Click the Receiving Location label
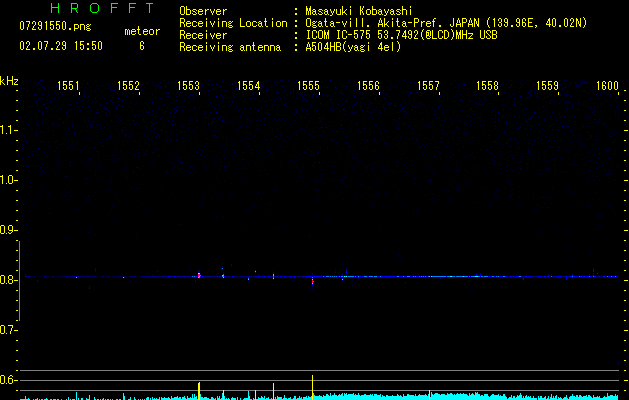The image size is (629, 400). coord(233,23)
